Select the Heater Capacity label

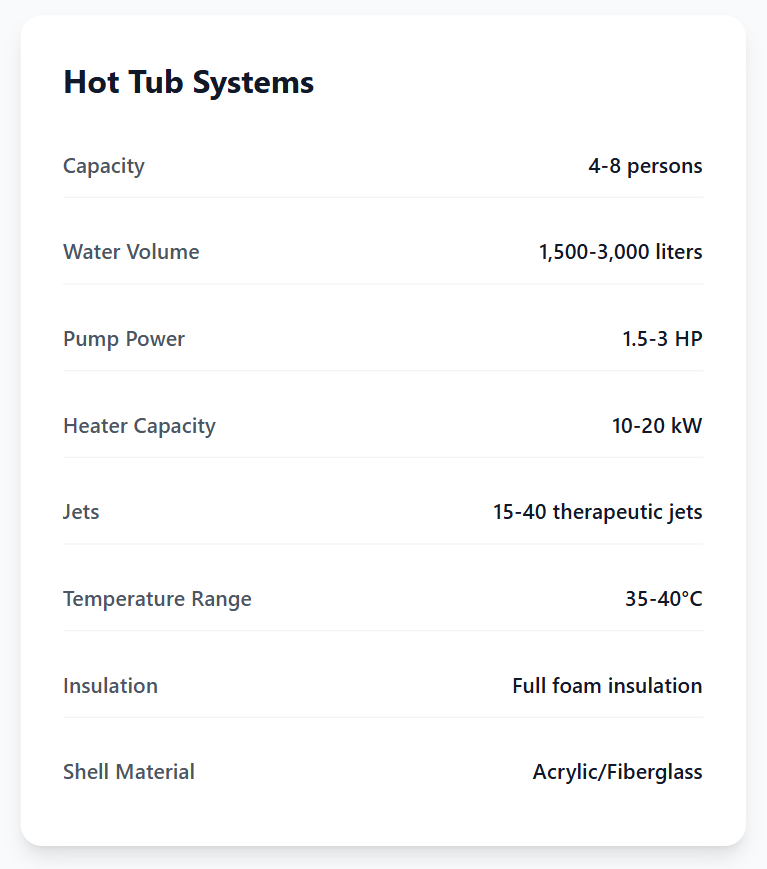(x=139, y=426)
